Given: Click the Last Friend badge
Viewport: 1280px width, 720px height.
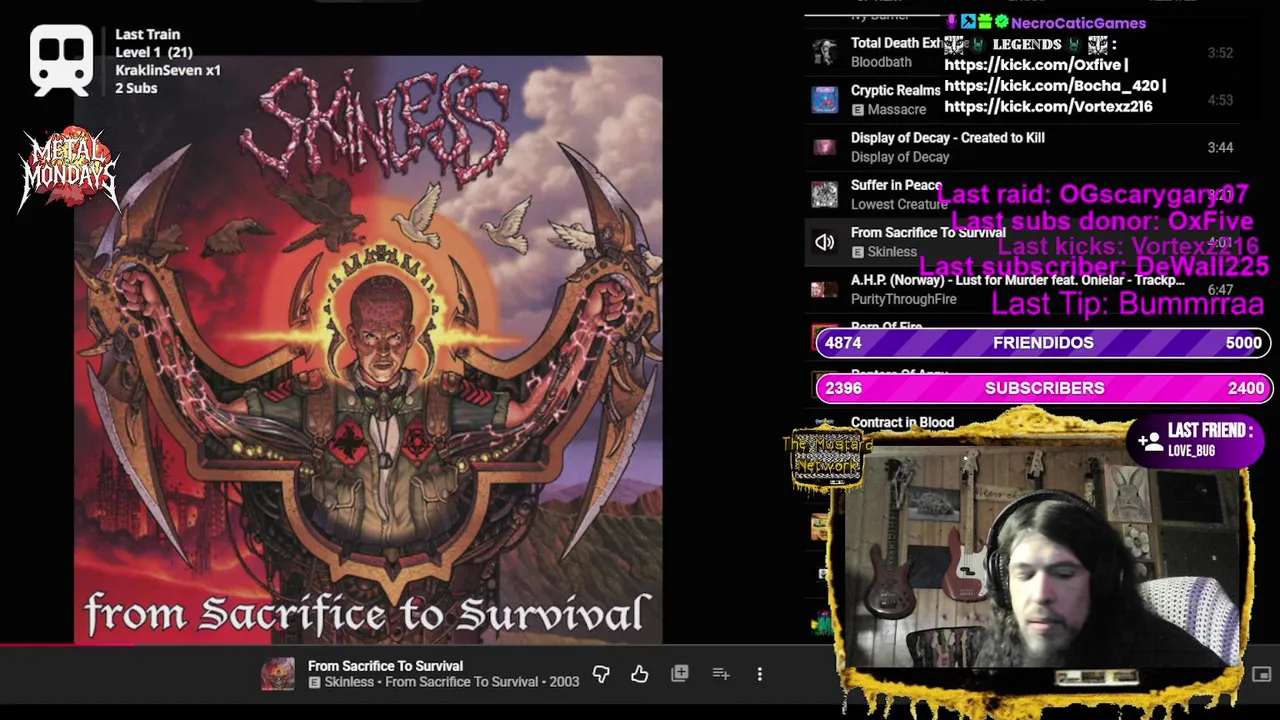Looking at the screenshot, I should click(x=1195, y=440).
